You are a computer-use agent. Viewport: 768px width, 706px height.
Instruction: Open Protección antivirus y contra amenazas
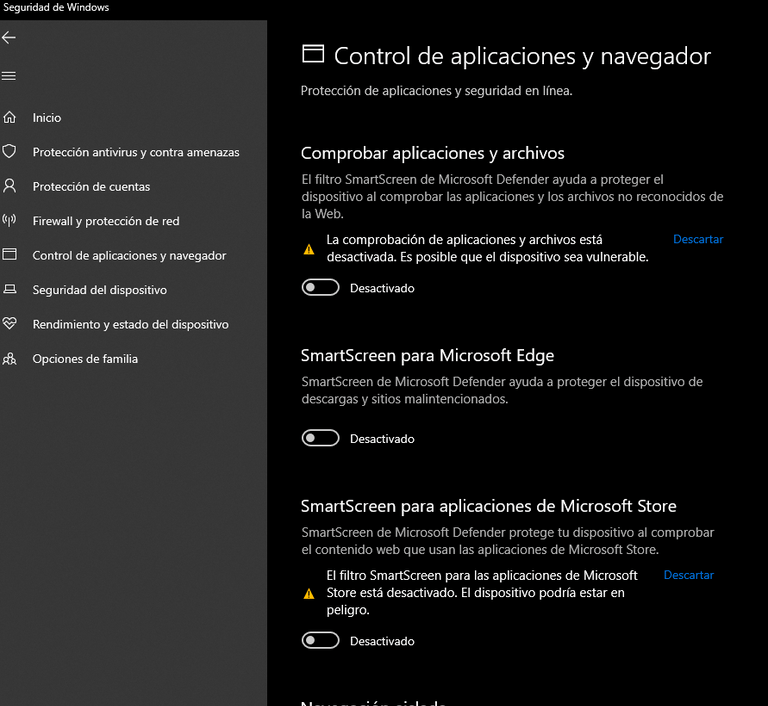136,152
